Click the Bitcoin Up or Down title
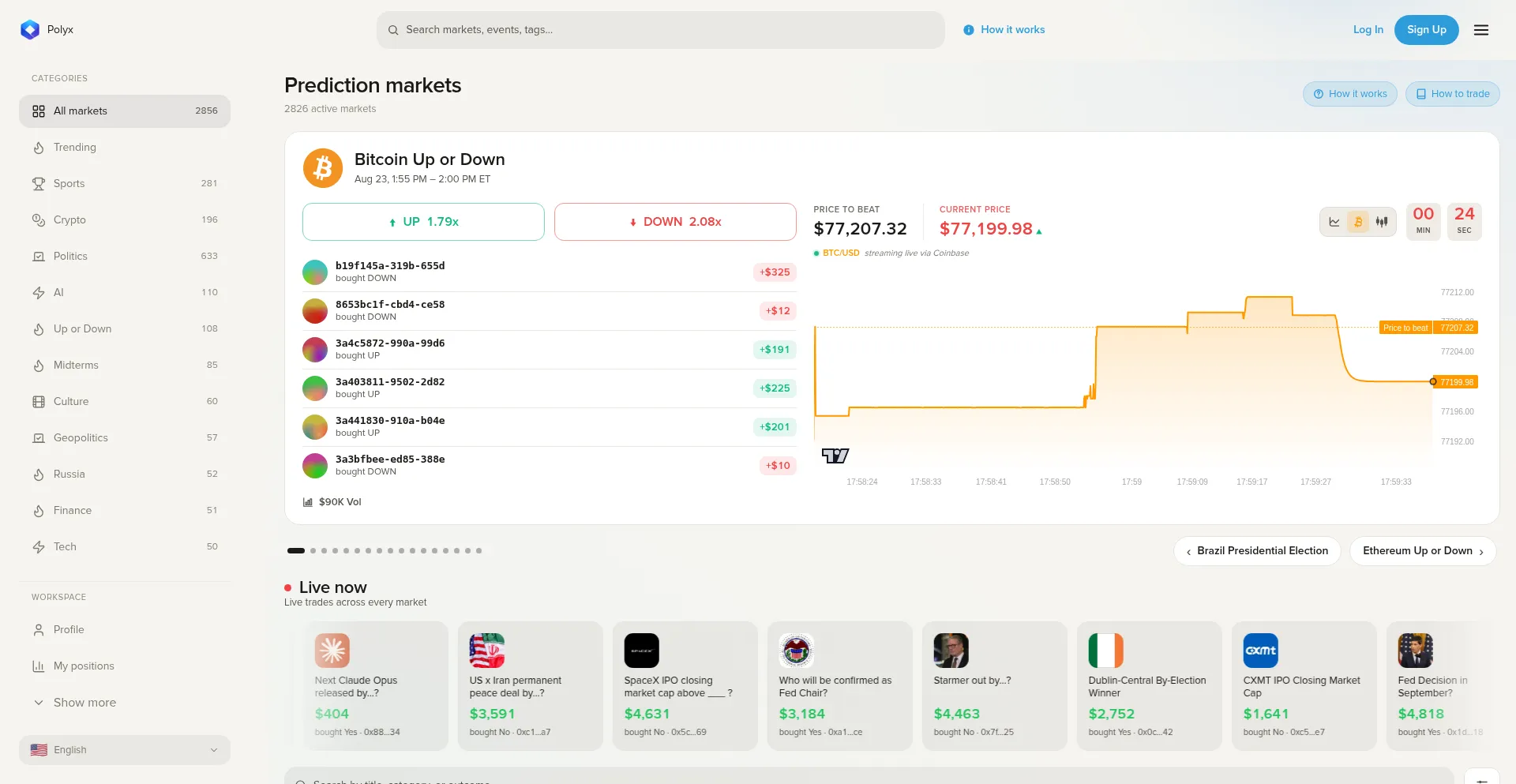Screen dimensions: 1516x784 [430, 159]
